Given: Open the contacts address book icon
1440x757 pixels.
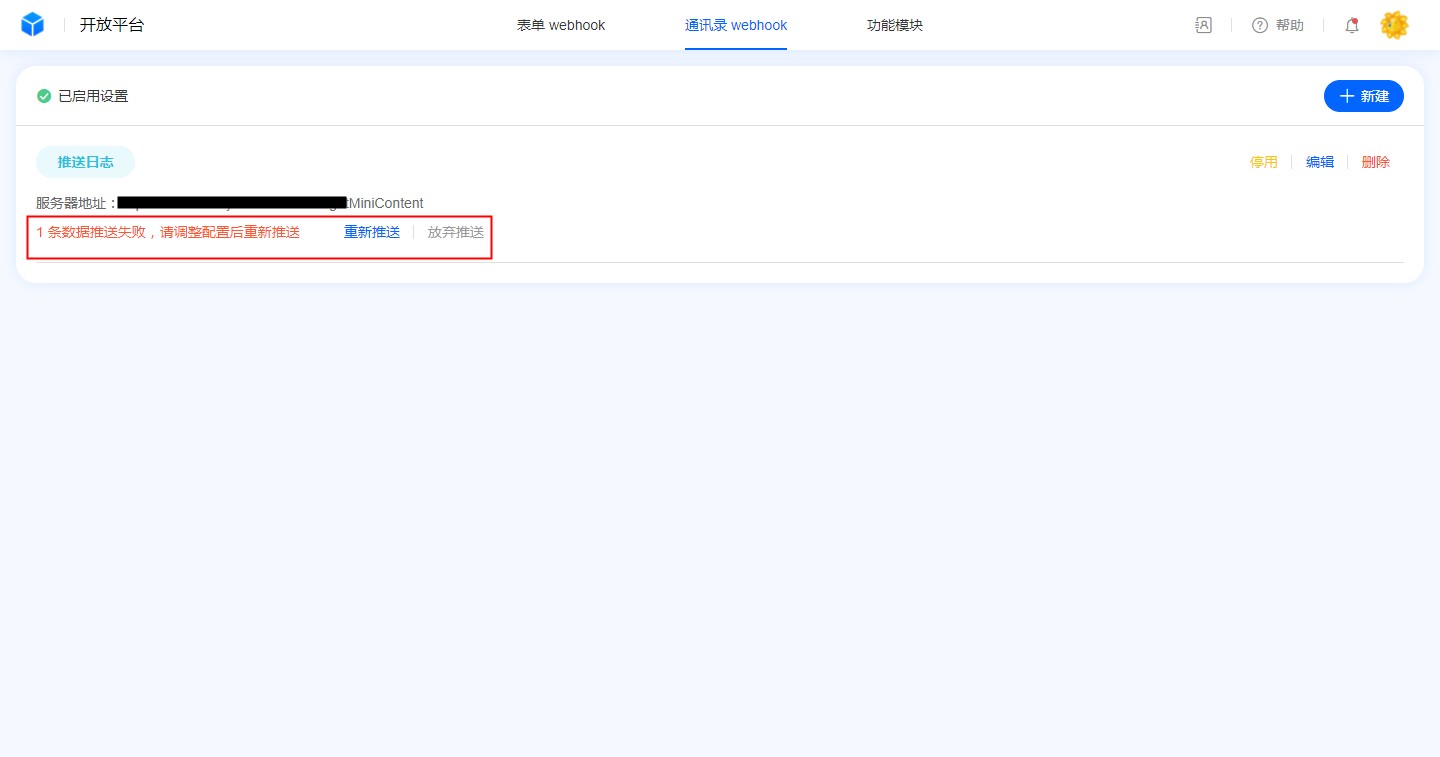Looking at the screenshot, I should (x=1203, y=25).
